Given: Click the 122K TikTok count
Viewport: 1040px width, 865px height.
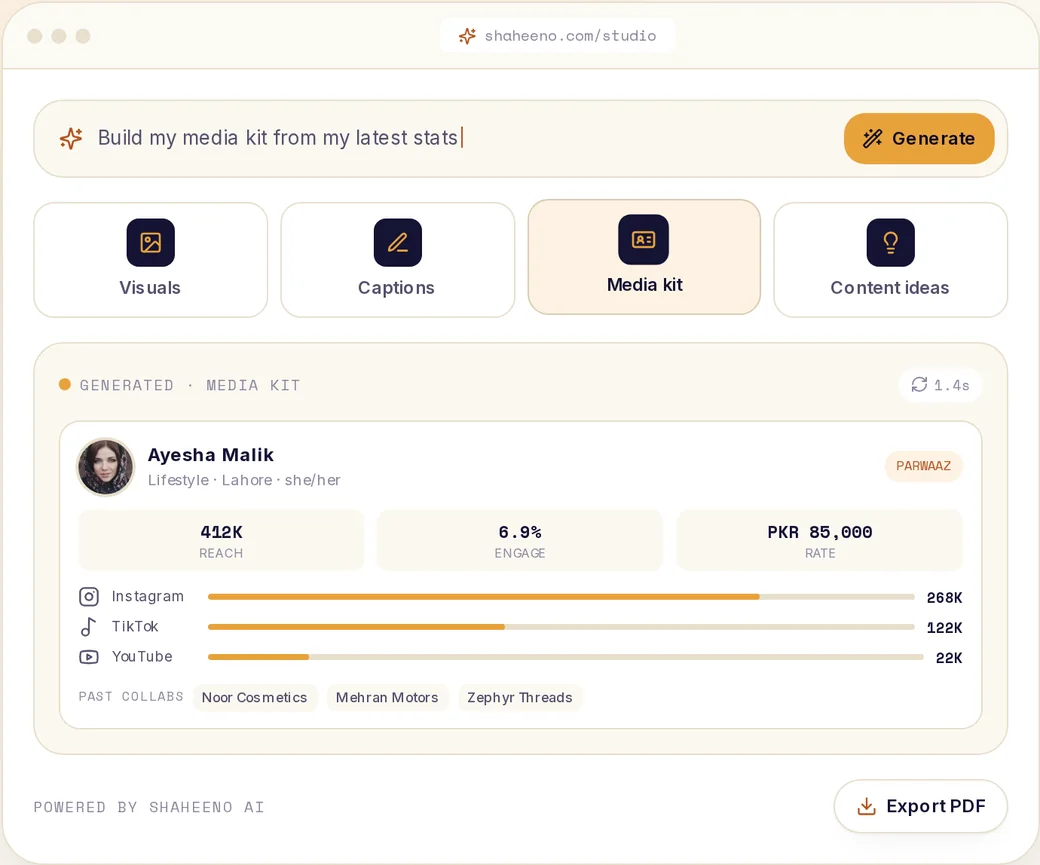Looking at the screenshot, I should tap(944, 628).
